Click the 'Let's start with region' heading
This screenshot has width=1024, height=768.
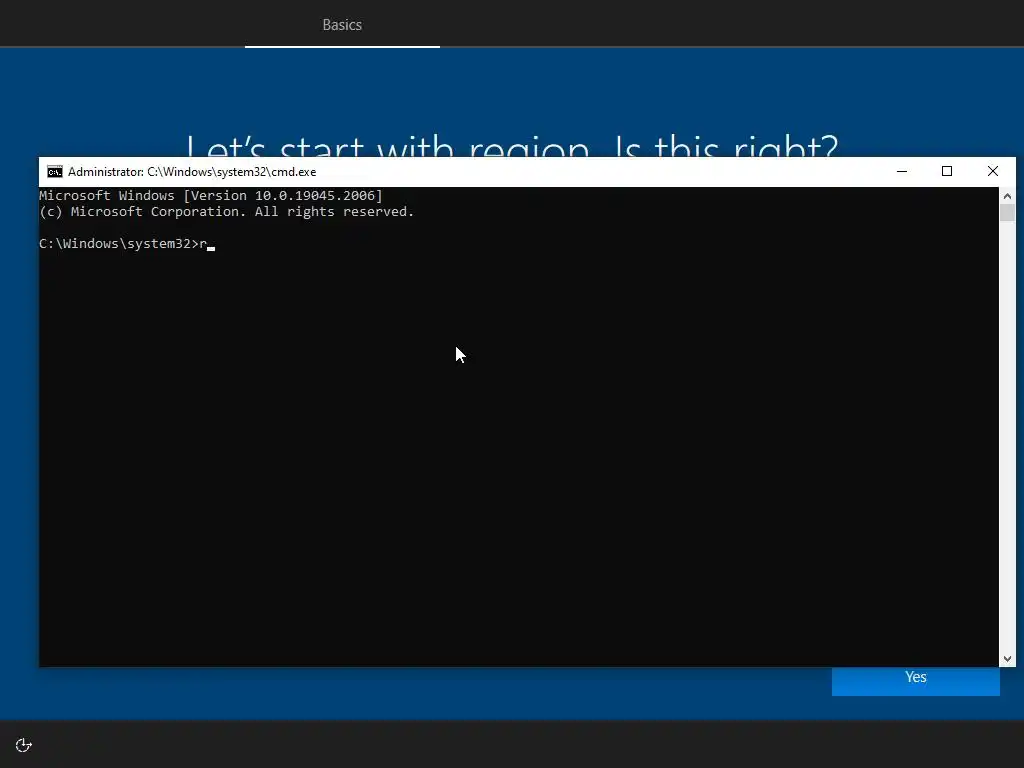[512, 145]
